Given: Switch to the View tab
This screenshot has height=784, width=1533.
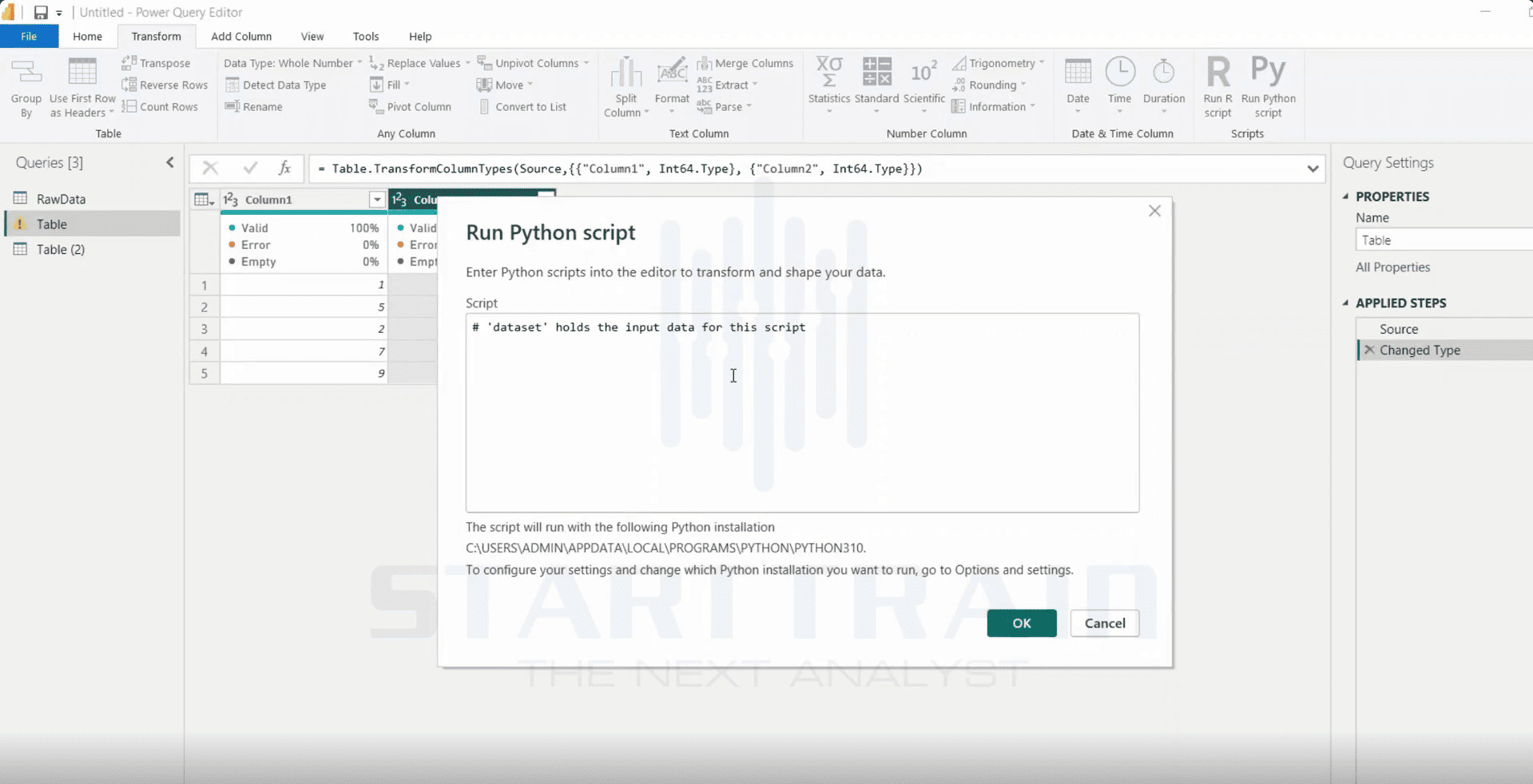Looking at the screenshot, I should (312, 36).
